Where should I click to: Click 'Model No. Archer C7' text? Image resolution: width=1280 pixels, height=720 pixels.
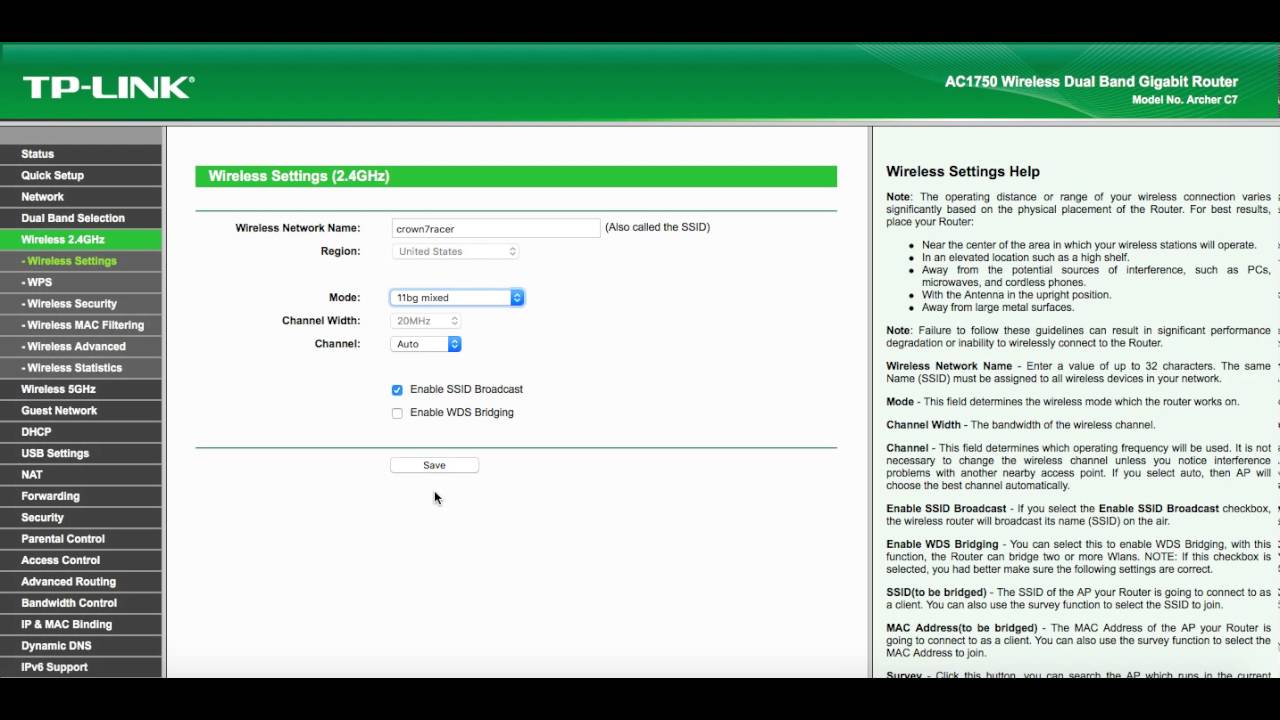click(x=1185, y=100)
